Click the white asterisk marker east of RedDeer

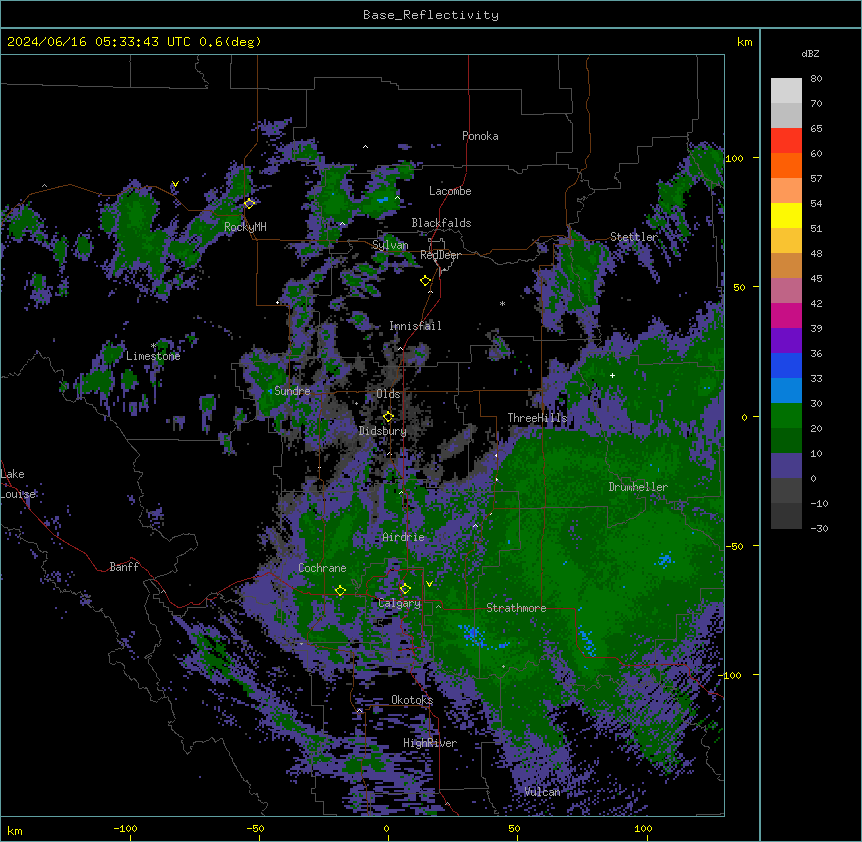502,303
